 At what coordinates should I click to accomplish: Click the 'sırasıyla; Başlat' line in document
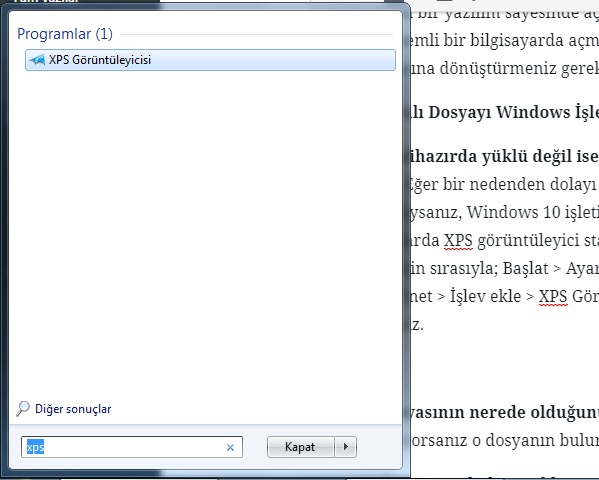click(x=504, y=269)
